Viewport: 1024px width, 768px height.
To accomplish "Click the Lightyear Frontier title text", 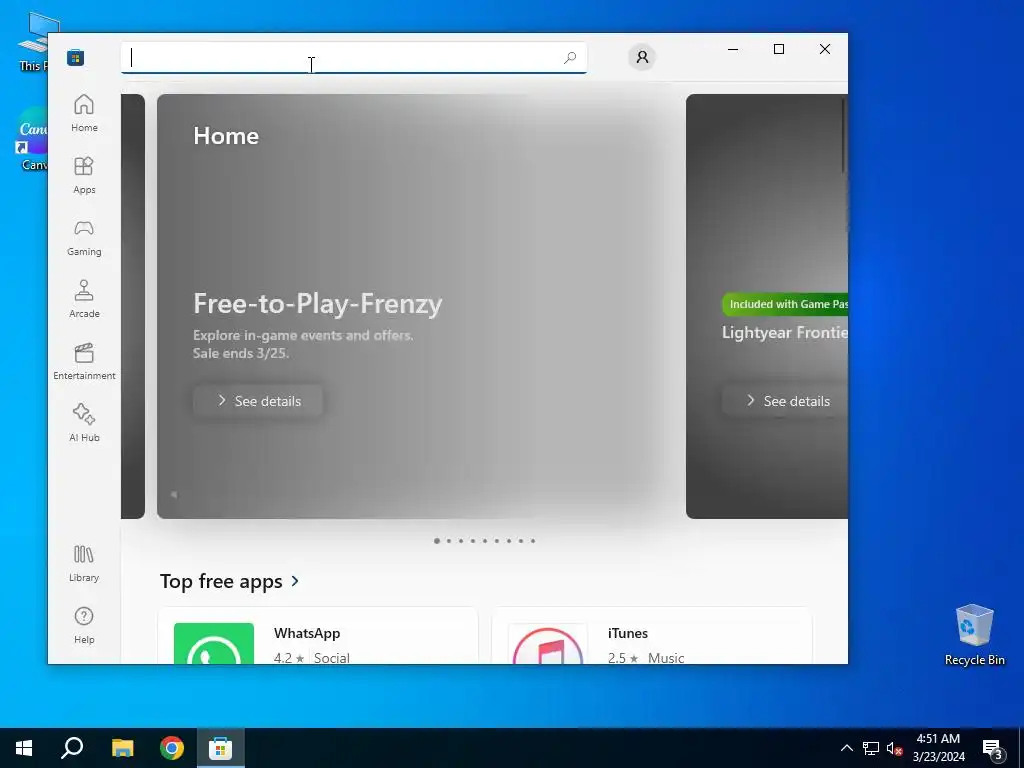I will (x=785, y=332).
